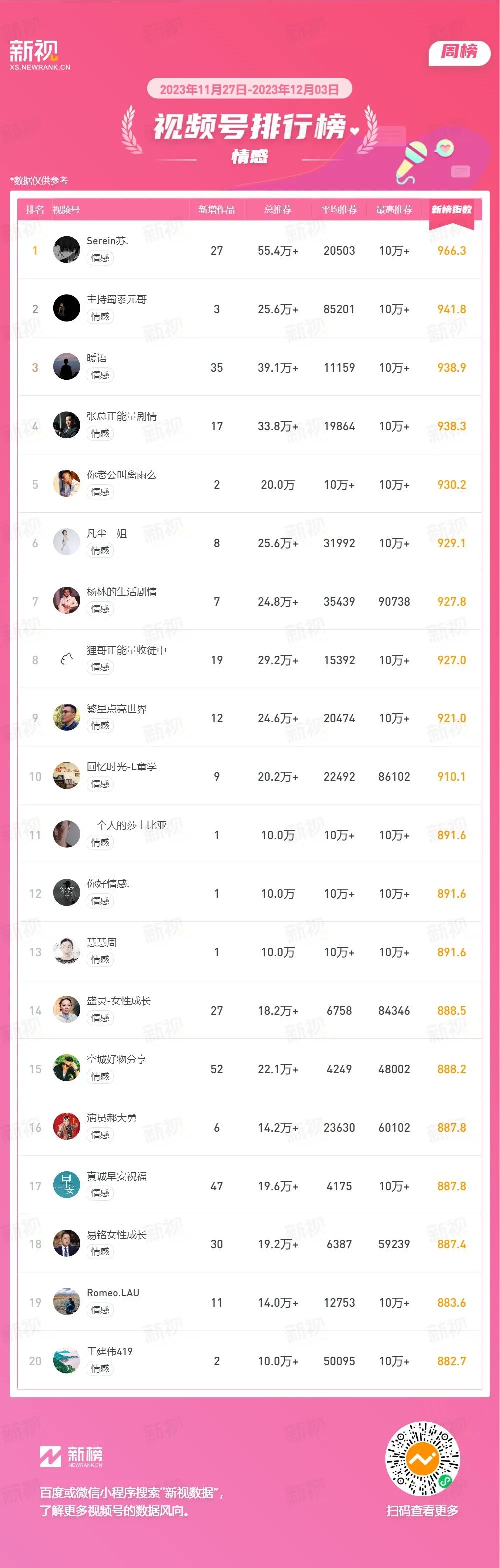Image resolution: width=500 pixels, height=1568 pixels.
Task: Click the 你老公叫离雨么 avatar
Action: click(67, 483)
